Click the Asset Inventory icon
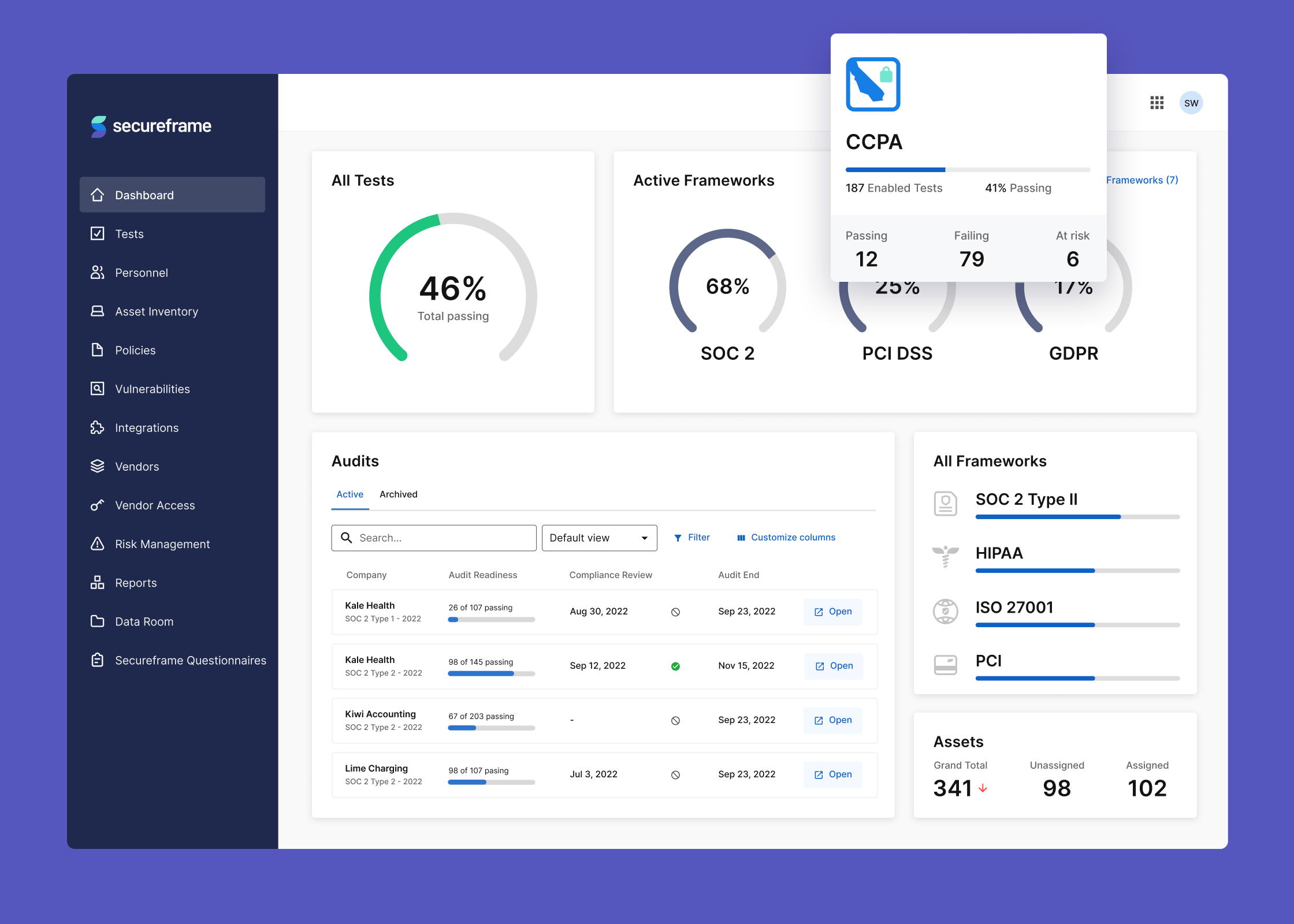Viewport: 1294px width, 924px height. 97,311
